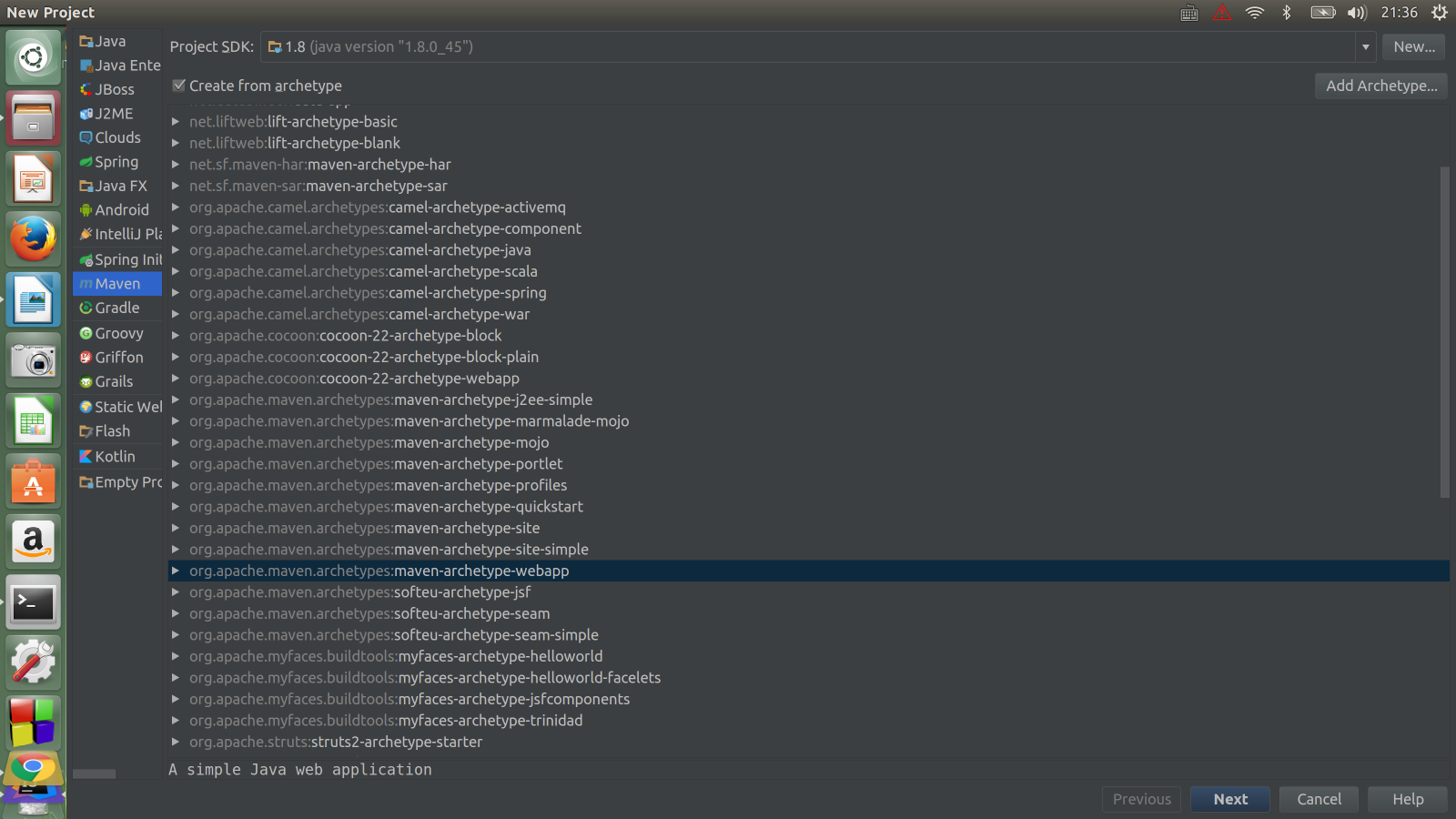This screenshot has width=1456, height=819.
Task: Expand struts2-archetype-starter node
Action: pos(176,742)
